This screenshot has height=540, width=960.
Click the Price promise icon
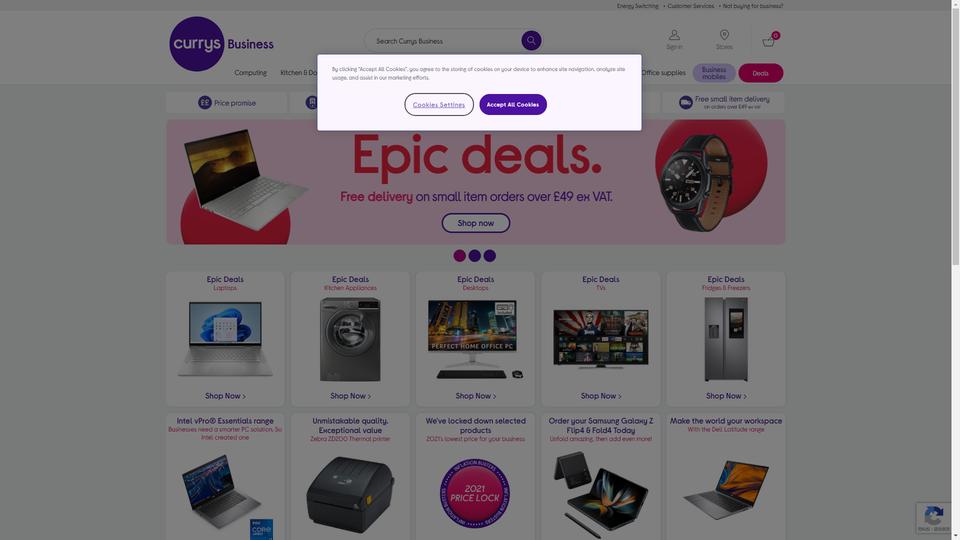click(x=204, y=102)
